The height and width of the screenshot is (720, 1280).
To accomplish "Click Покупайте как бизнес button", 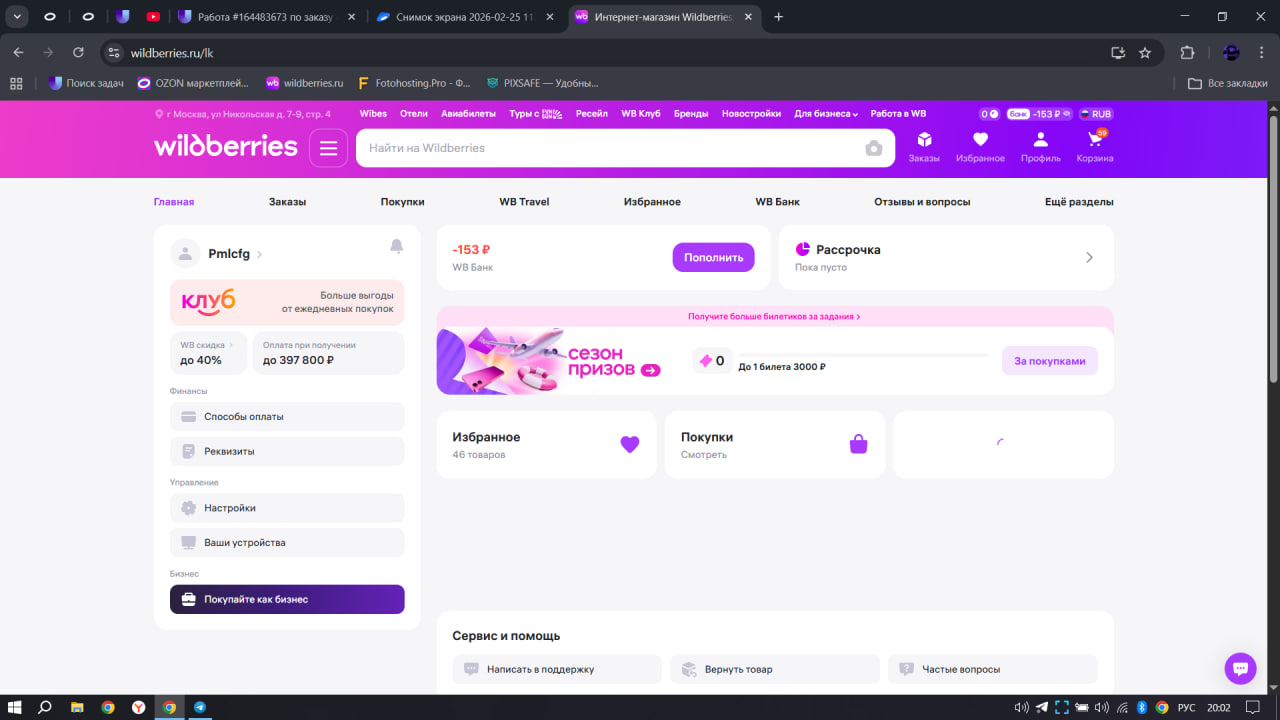I will tap(287, 599).
